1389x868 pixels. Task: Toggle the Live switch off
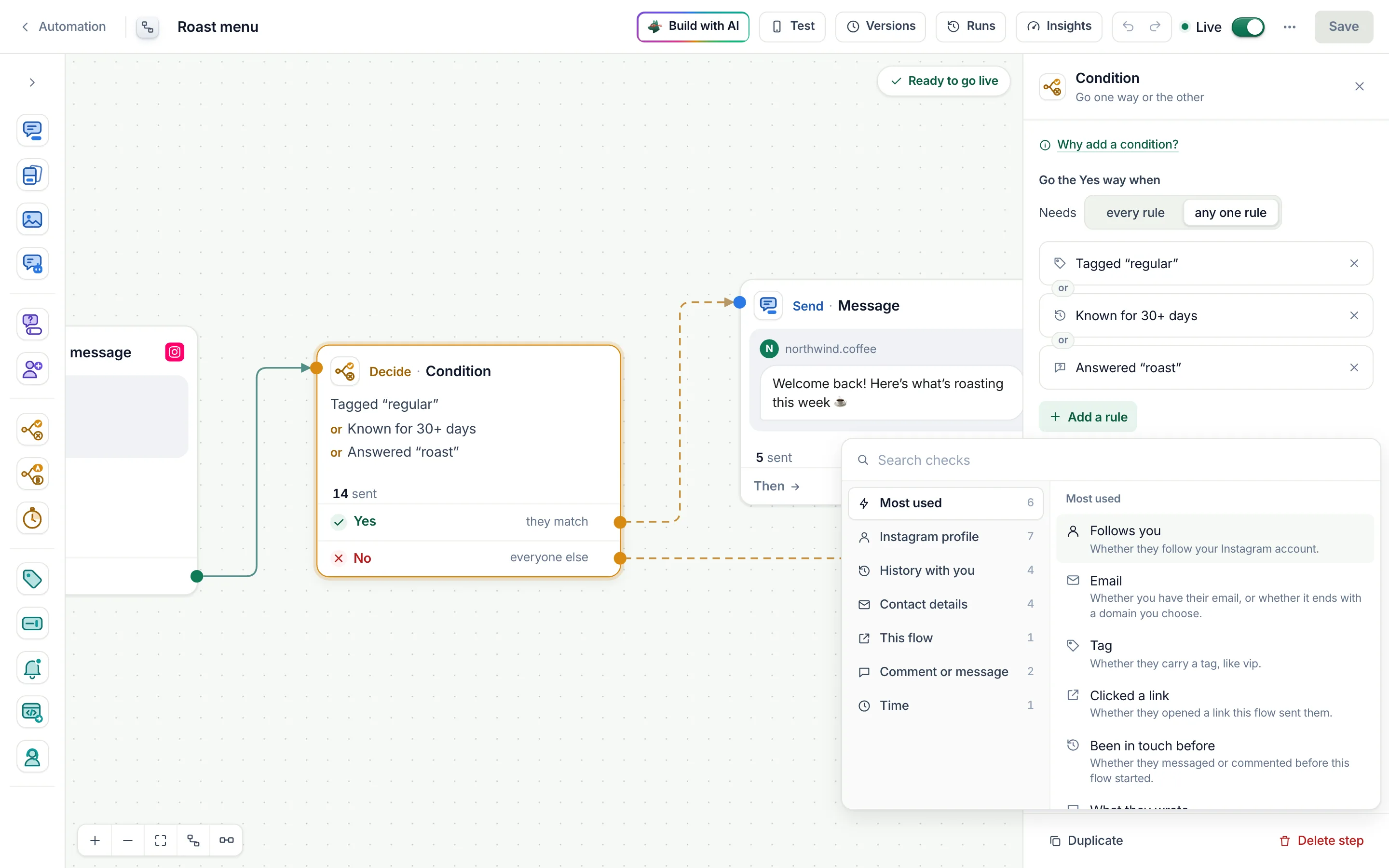click(x=1248, y=27)
